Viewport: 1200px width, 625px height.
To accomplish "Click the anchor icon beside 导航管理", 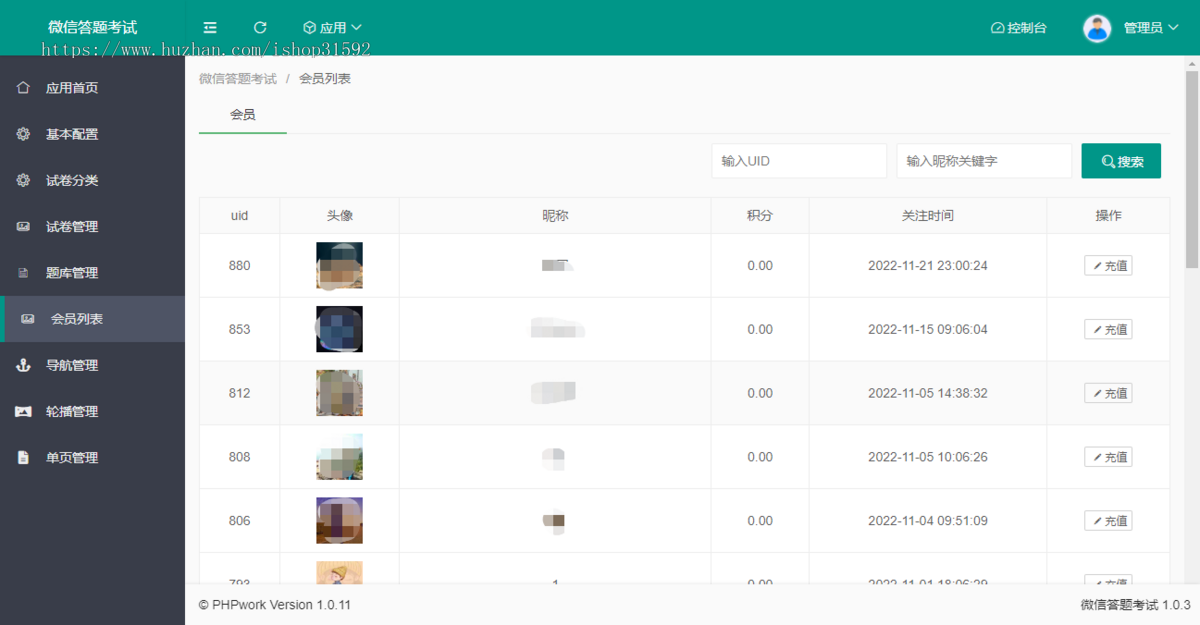I will pos(23,365).
